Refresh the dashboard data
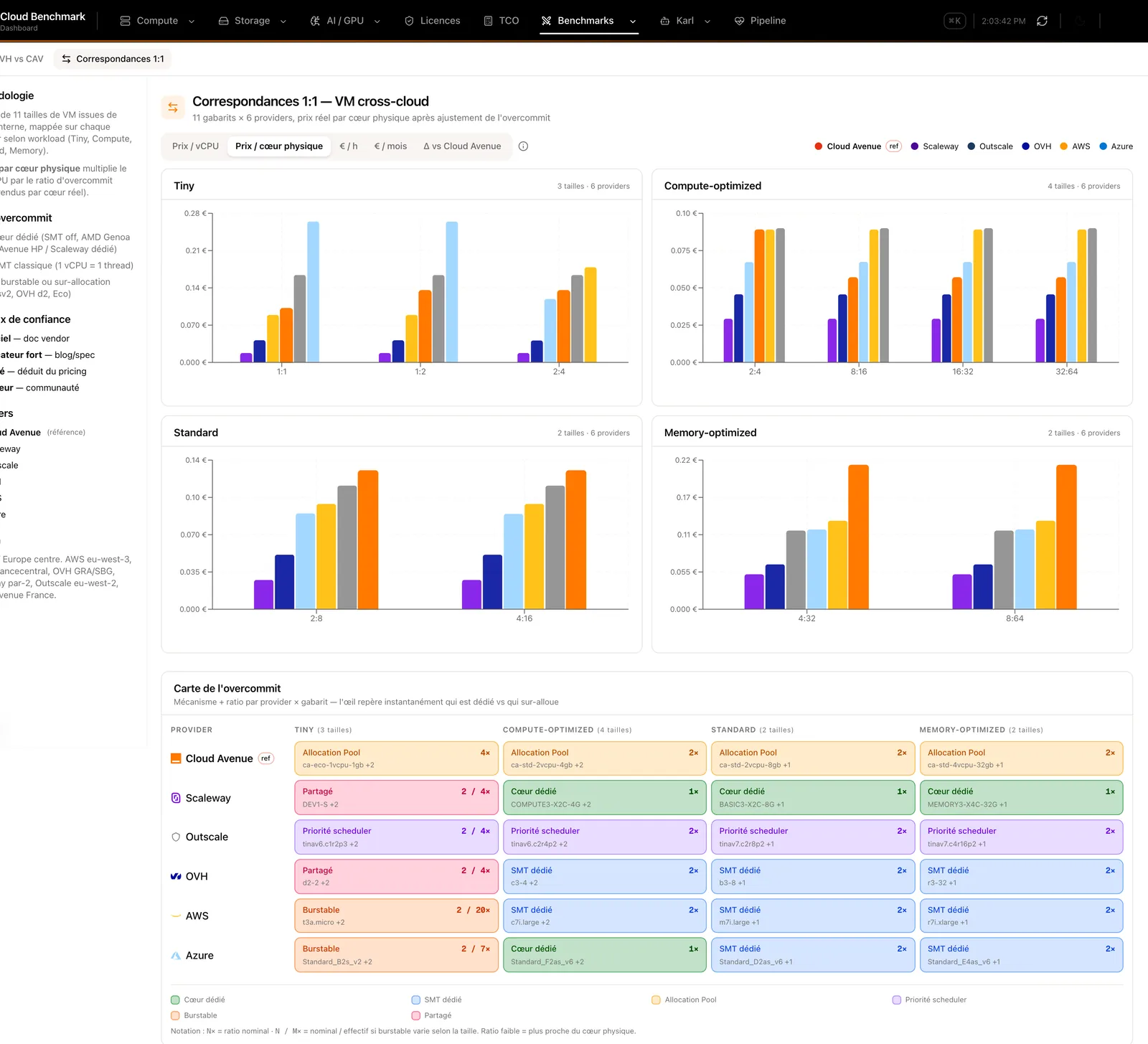Viewport: 1148px width, 1044px height. tap(1042, 21)
